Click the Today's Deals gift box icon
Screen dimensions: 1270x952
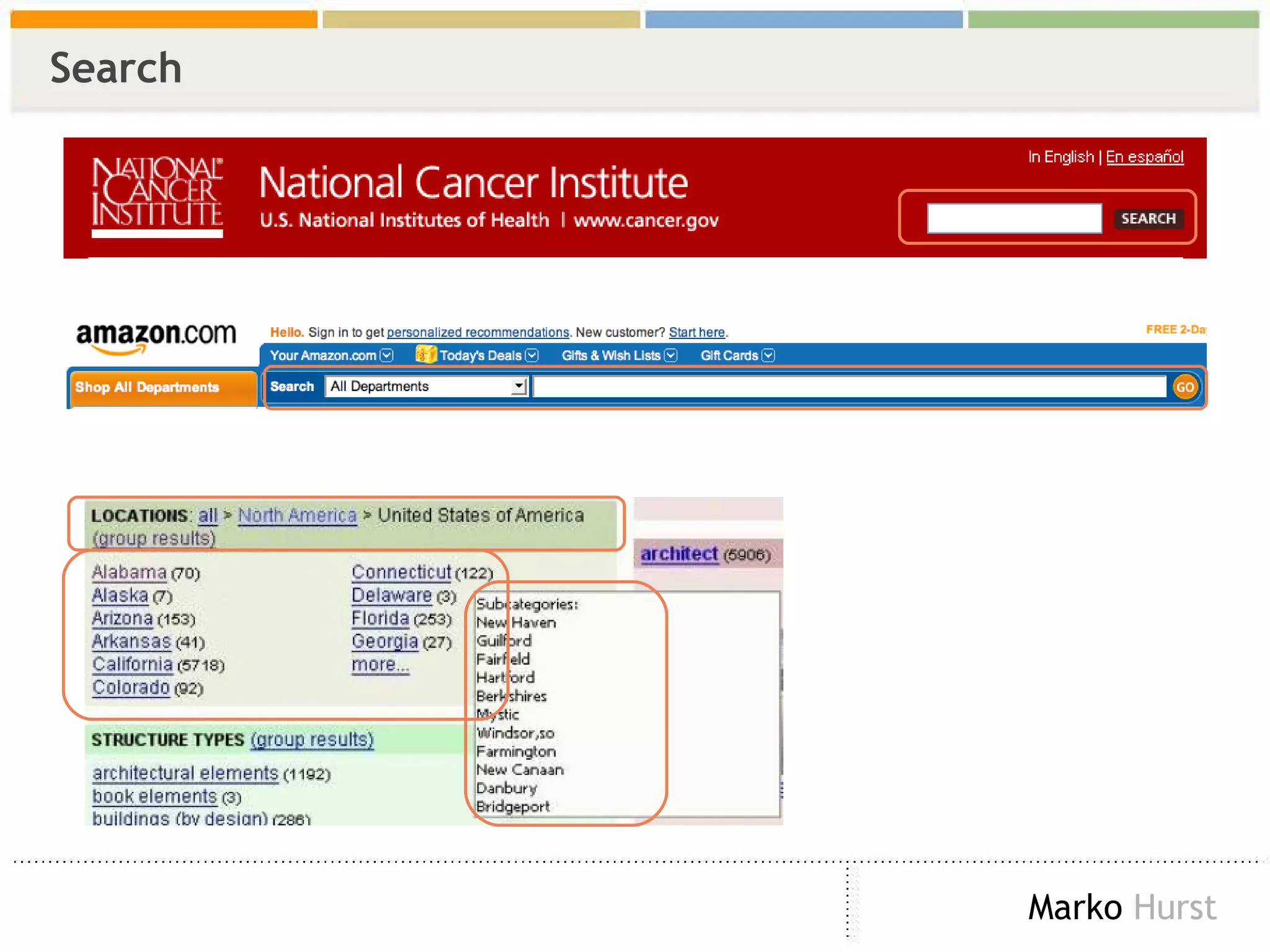click(x=425, y=354)
